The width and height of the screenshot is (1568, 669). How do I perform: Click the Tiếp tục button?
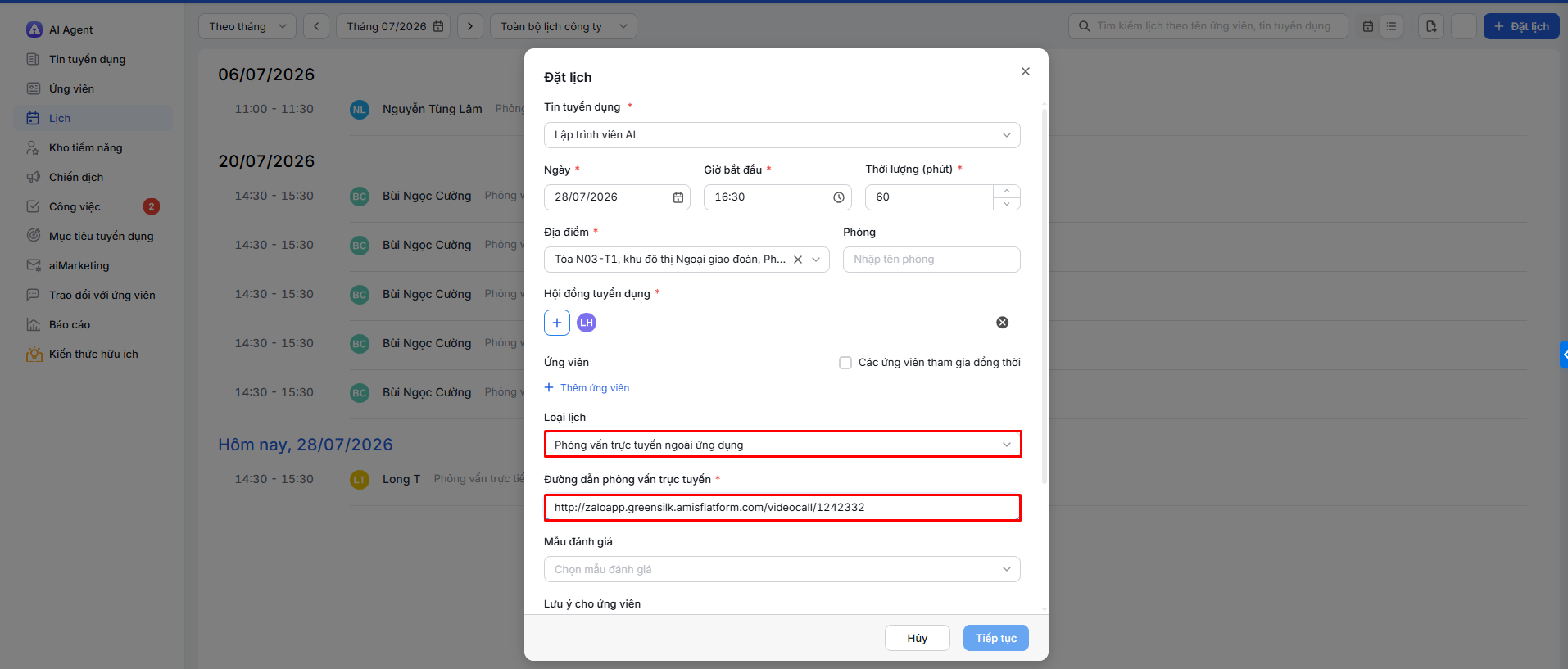coord(996,638)
